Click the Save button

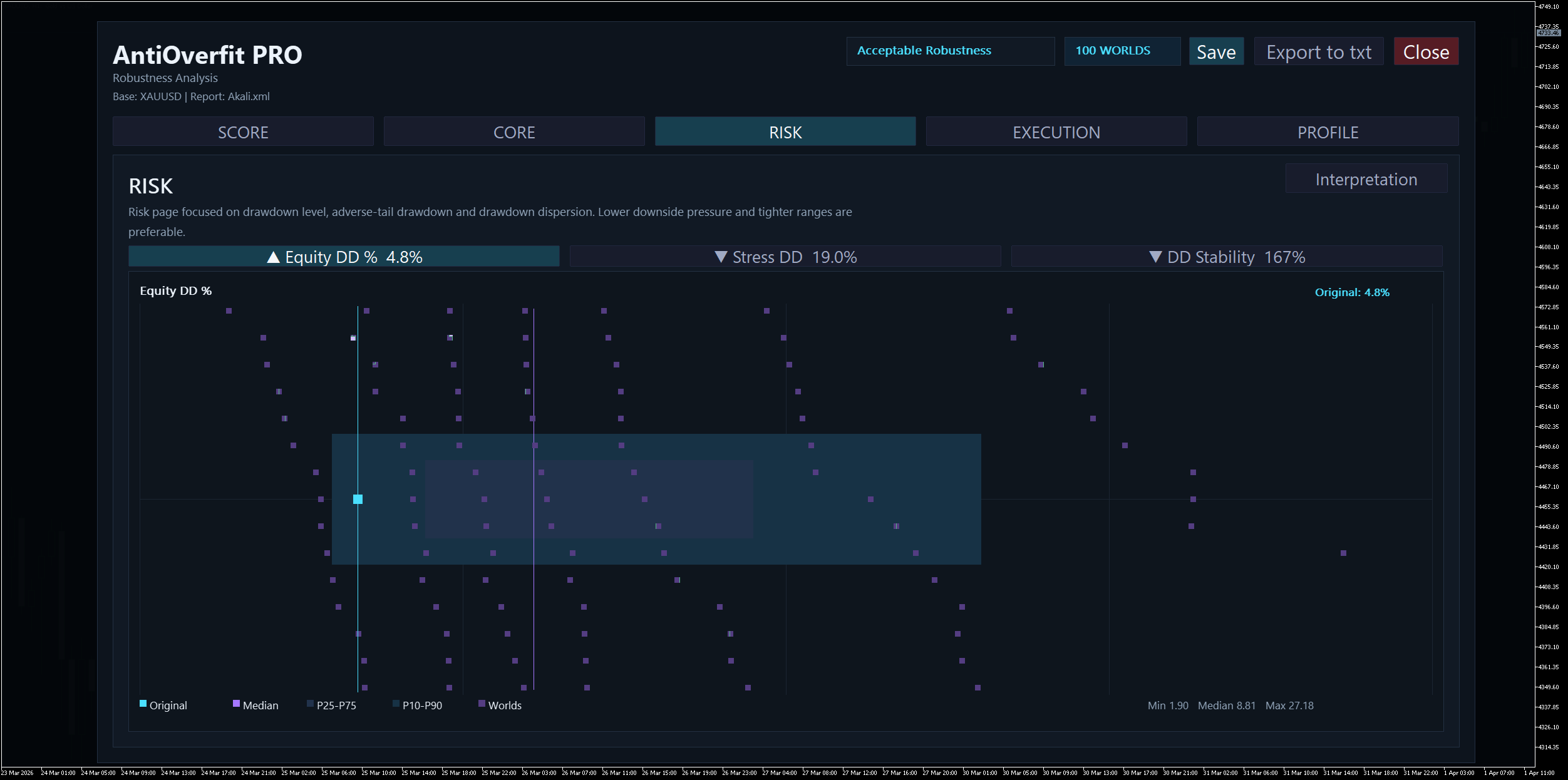pyautogui.click(x=1216, y=52)
